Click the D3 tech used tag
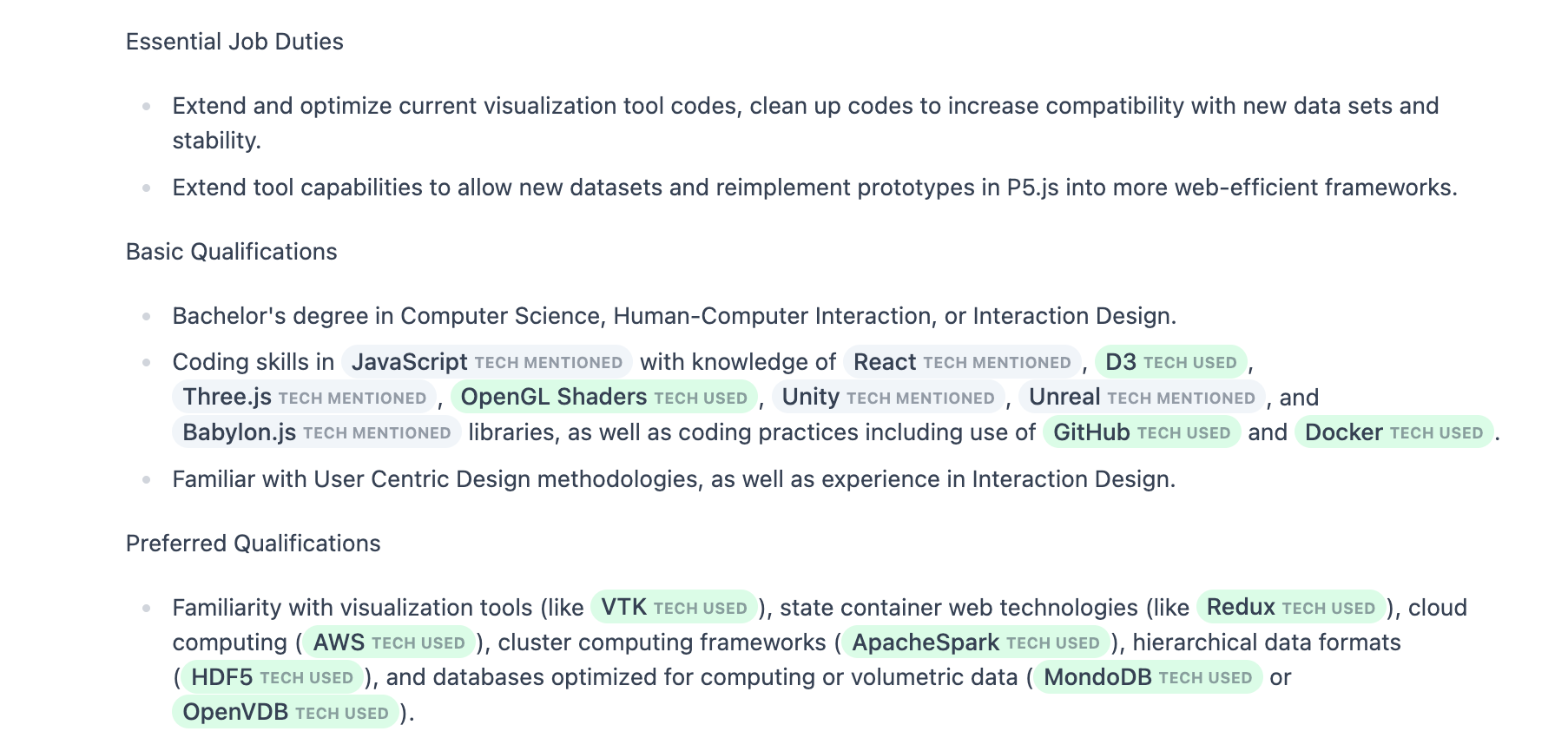Screen dimensions: 1568x738 (1170, 362)
